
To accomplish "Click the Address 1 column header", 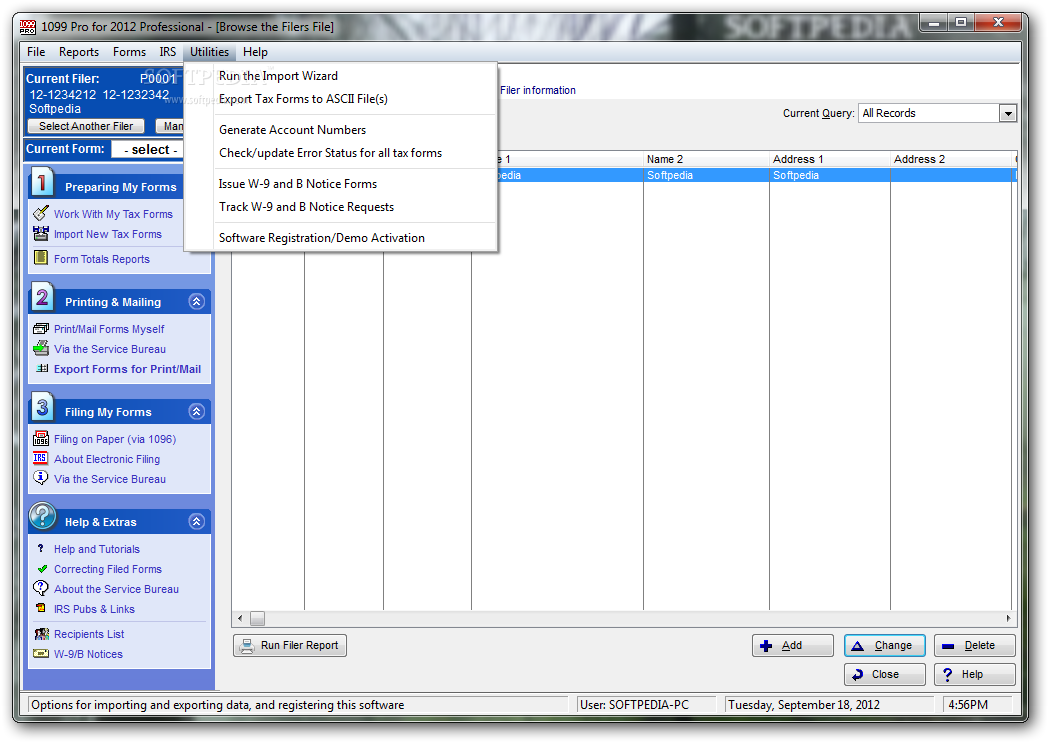I will click(830, 158).
